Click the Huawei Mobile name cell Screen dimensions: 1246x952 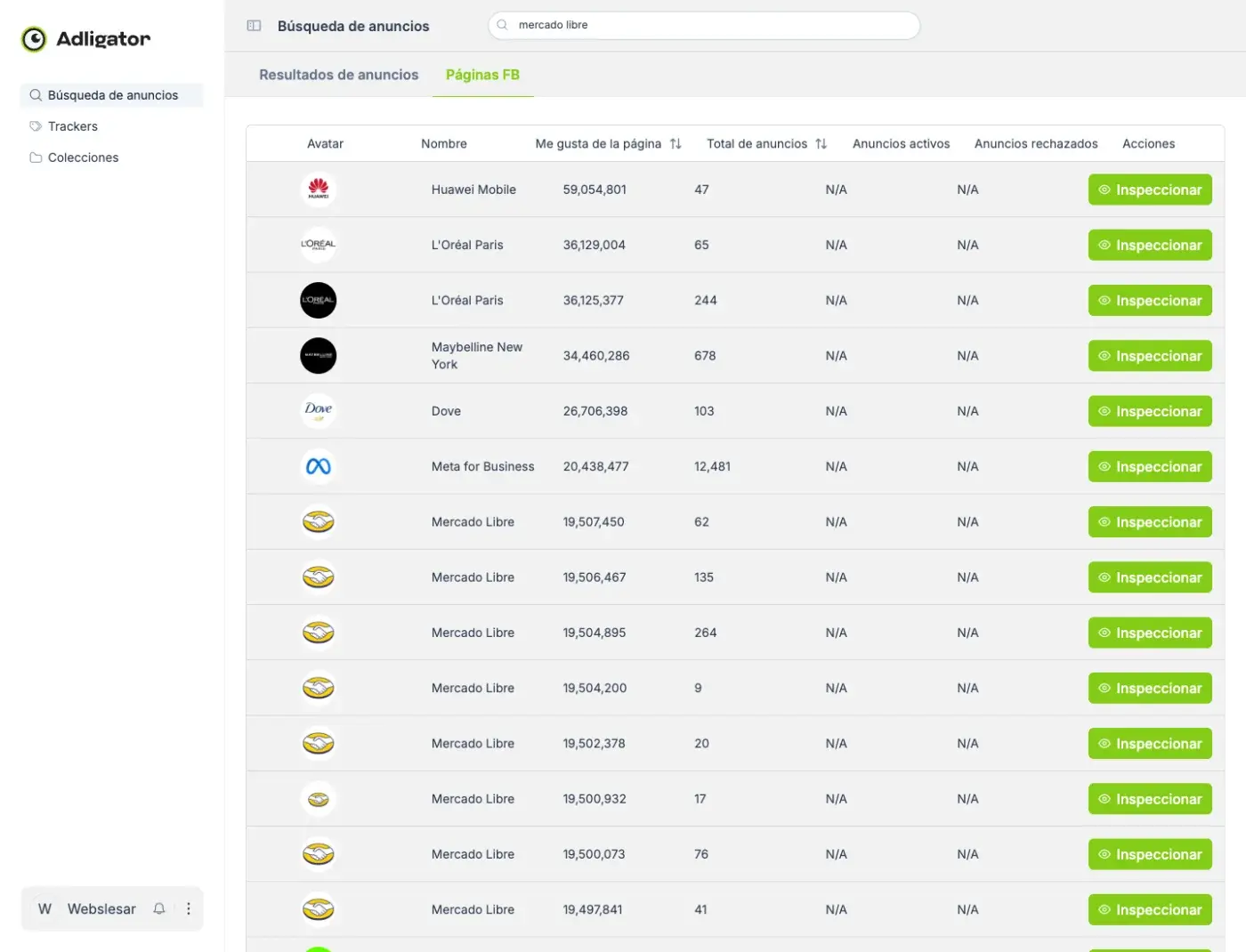(473, 190)
